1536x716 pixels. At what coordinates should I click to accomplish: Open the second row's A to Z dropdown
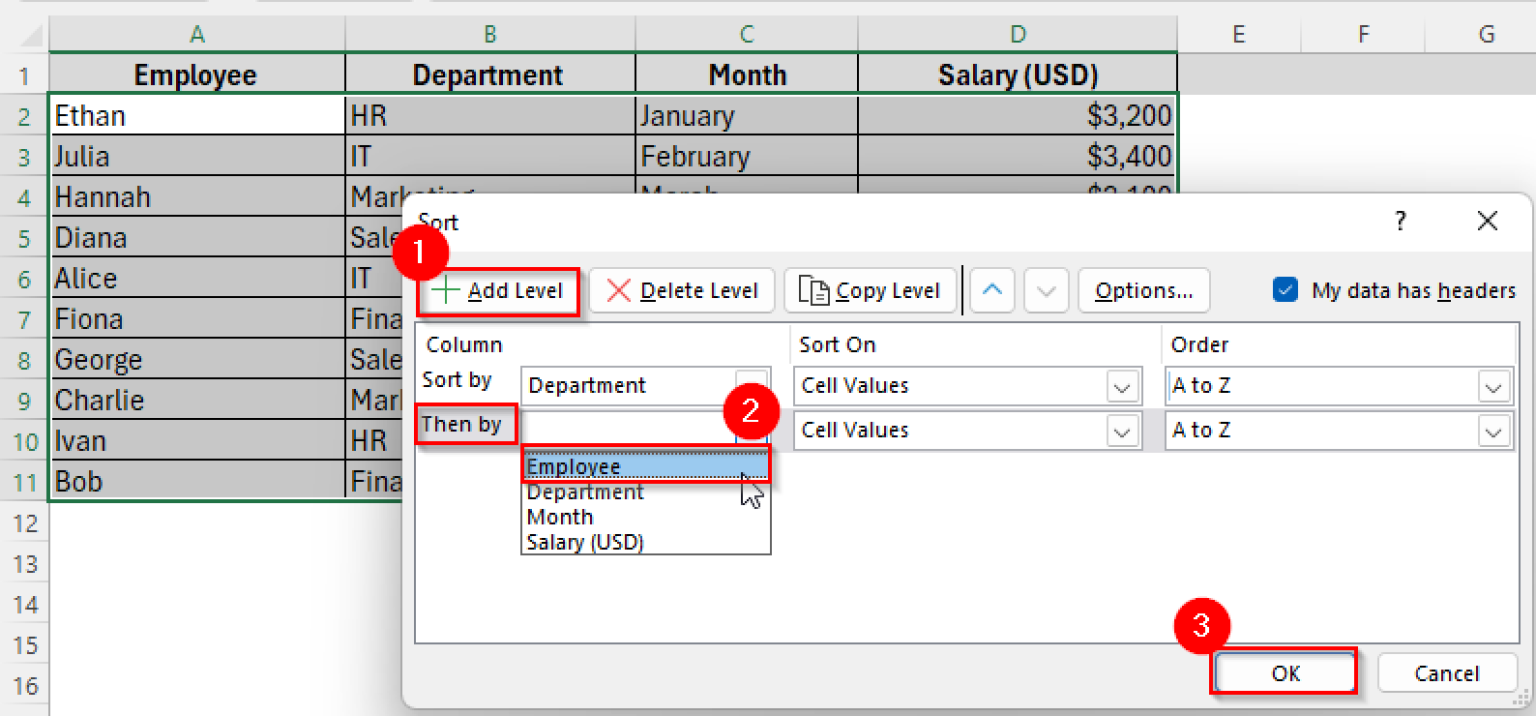click(1494, 430)
